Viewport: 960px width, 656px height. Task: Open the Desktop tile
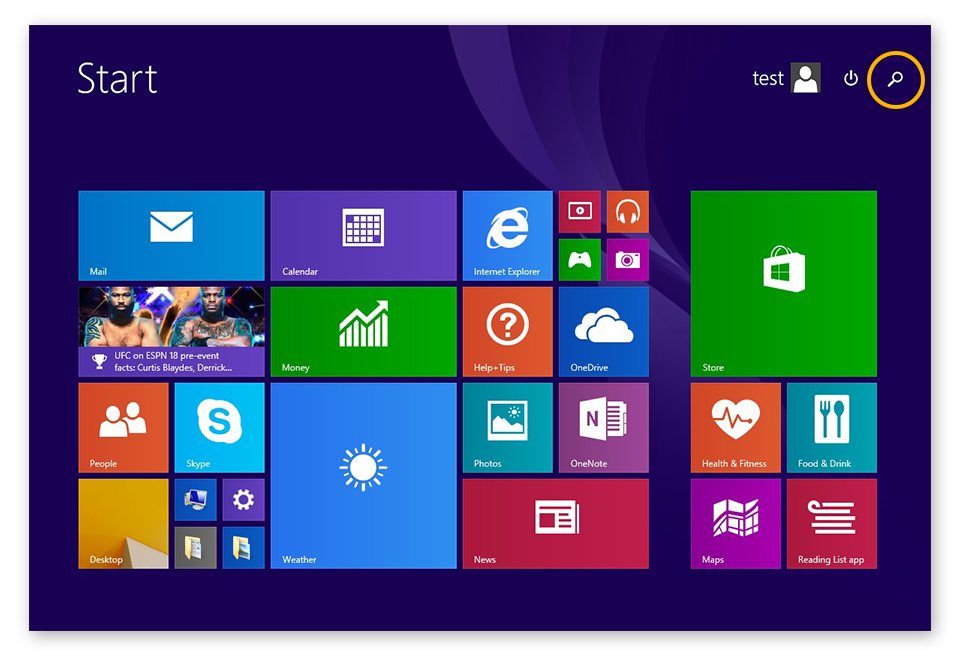pos(123,523)
